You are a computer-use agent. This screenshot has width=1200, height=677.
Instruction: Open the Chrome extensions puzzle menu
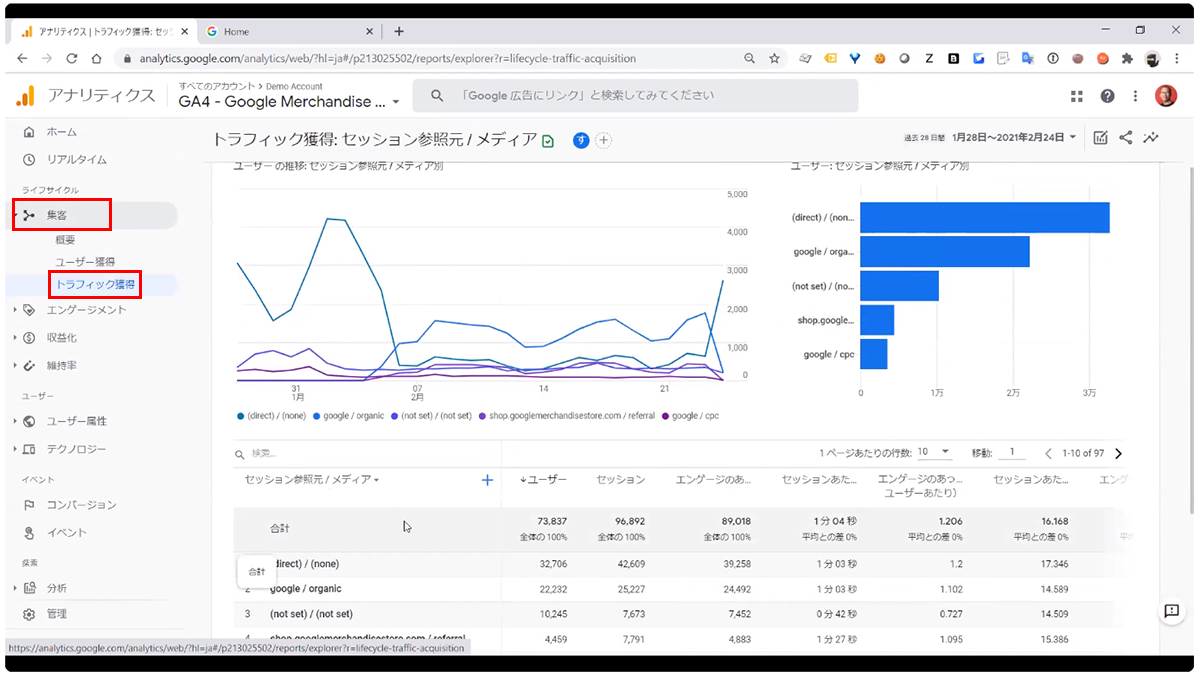tap(1128, 59)
